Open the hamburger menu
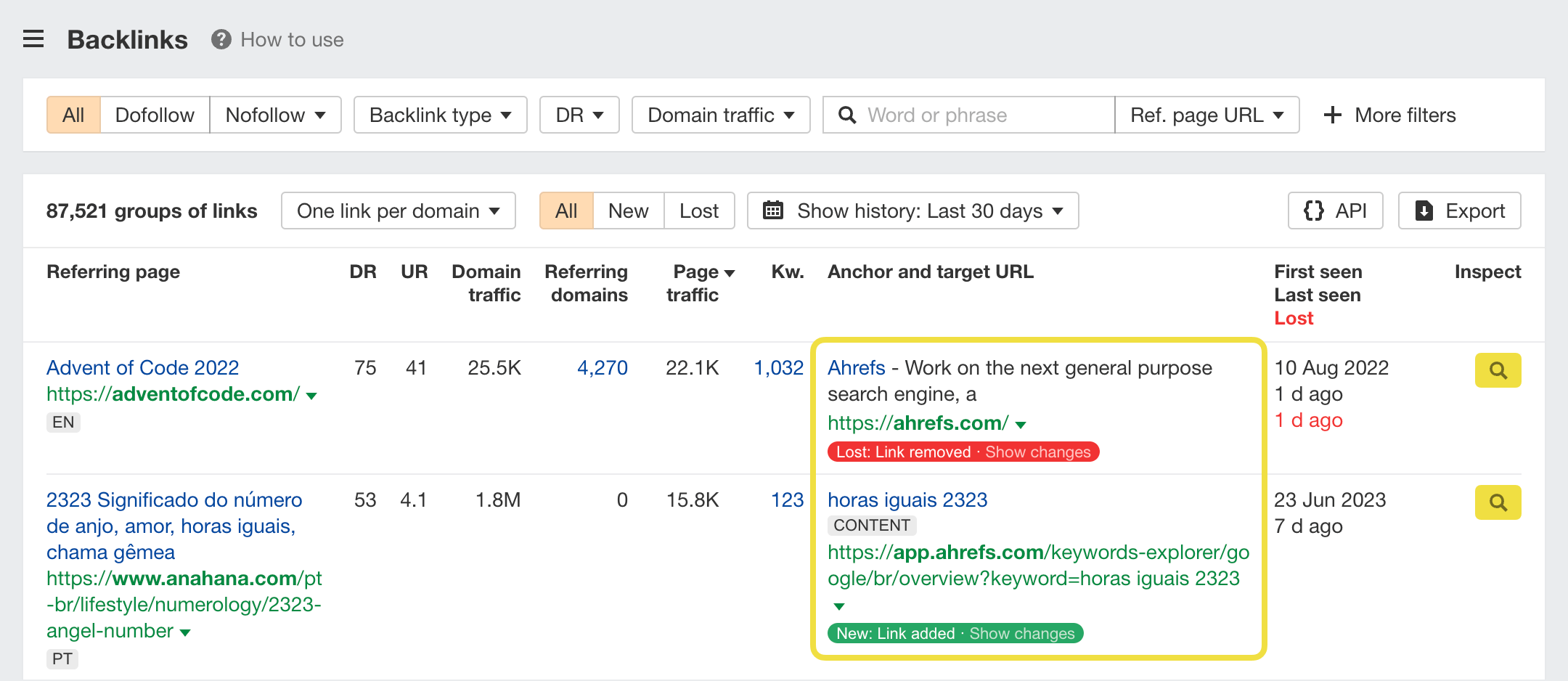Viewport: 1568px width, 681px height. [x=33, y=39]
